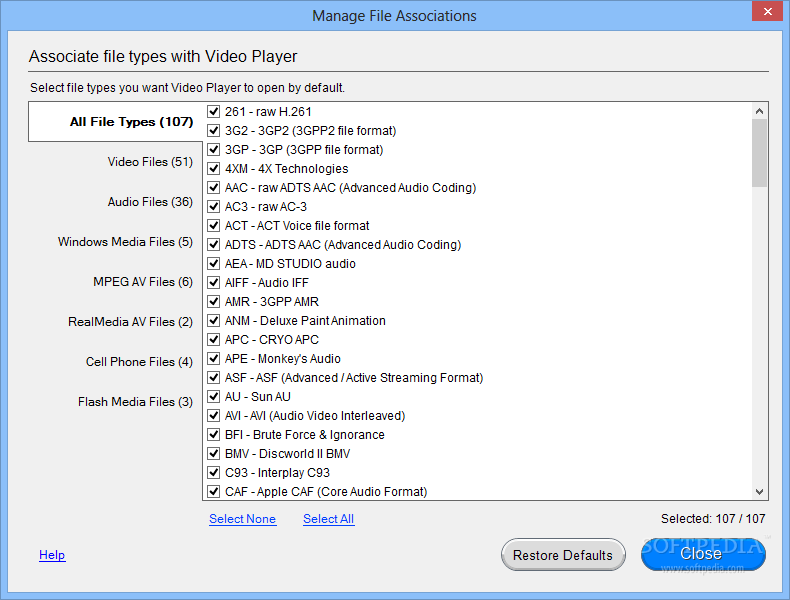
Task: Click the scrollbar down arrow
Action: [x=759, y=492]
